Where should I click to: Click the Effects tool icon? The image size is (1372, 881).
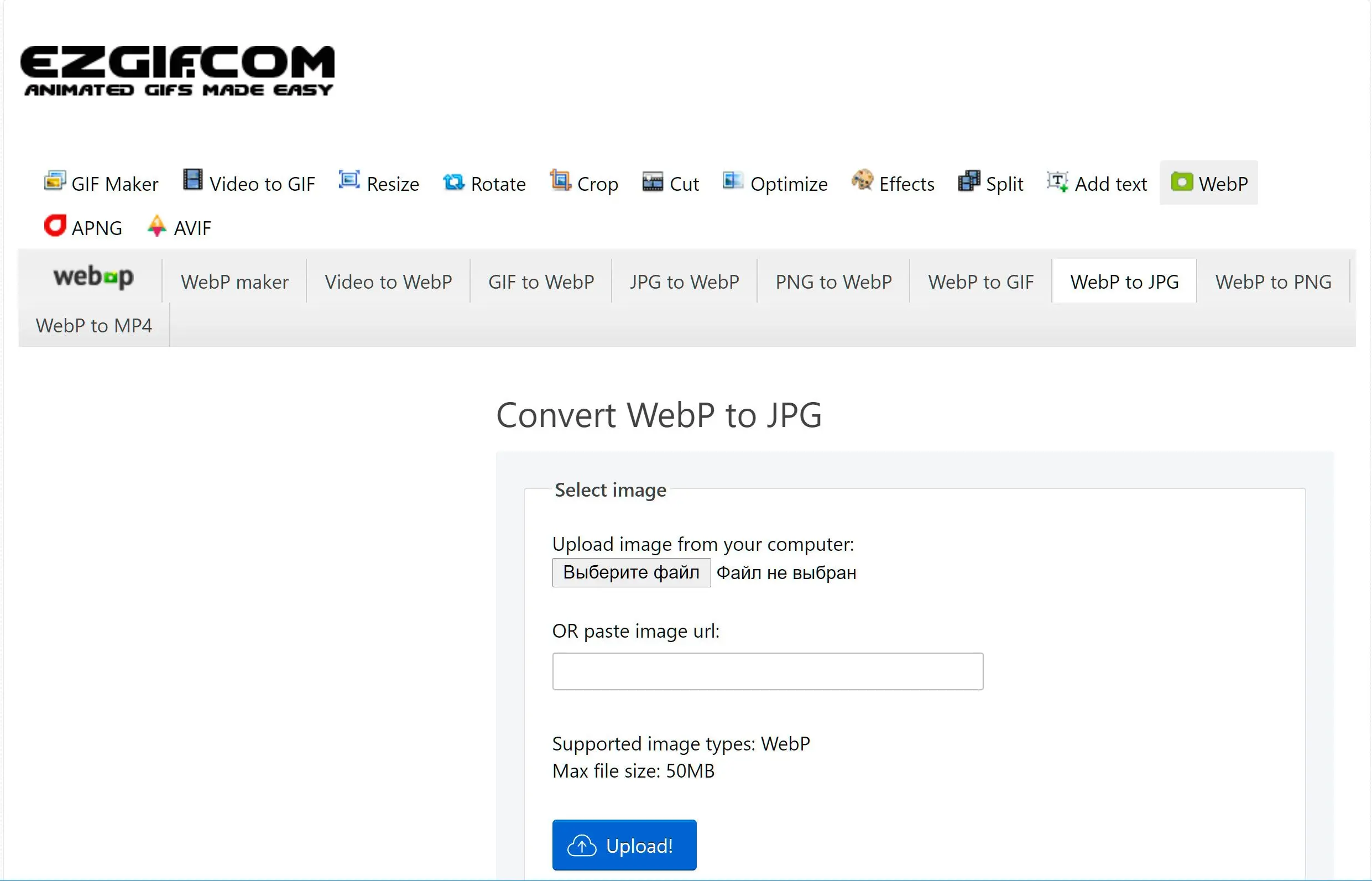click(x=859, y=183)
